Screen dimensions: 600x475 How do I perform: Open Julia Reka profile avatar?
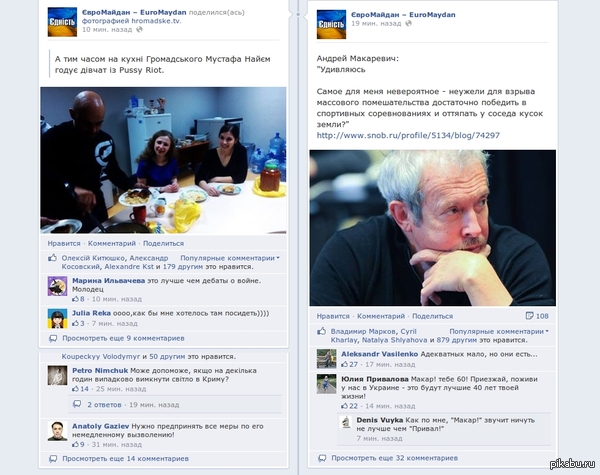click(57, 318)
